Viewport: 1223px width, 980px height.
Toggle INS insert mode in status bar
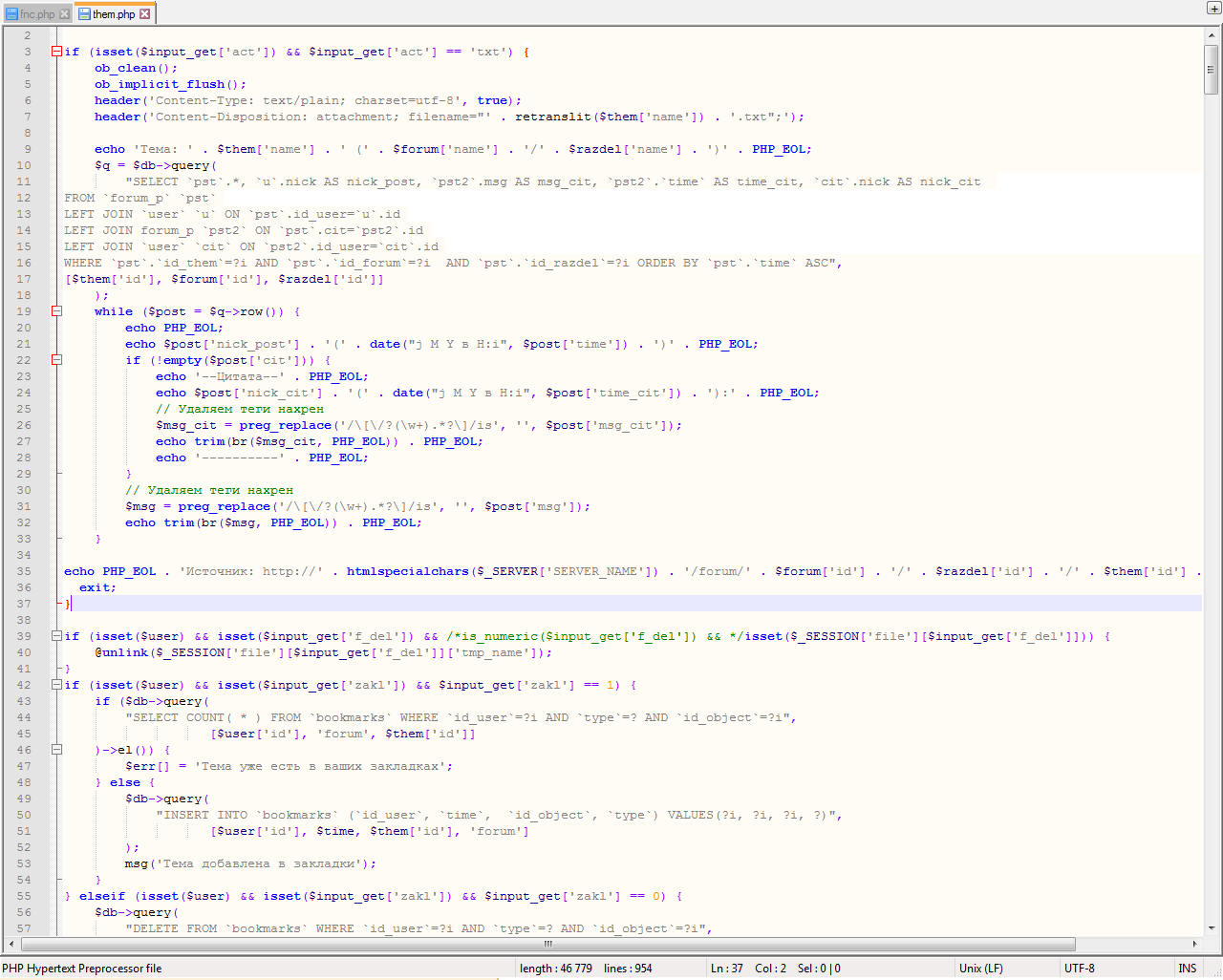click(x=1188, y=969)
